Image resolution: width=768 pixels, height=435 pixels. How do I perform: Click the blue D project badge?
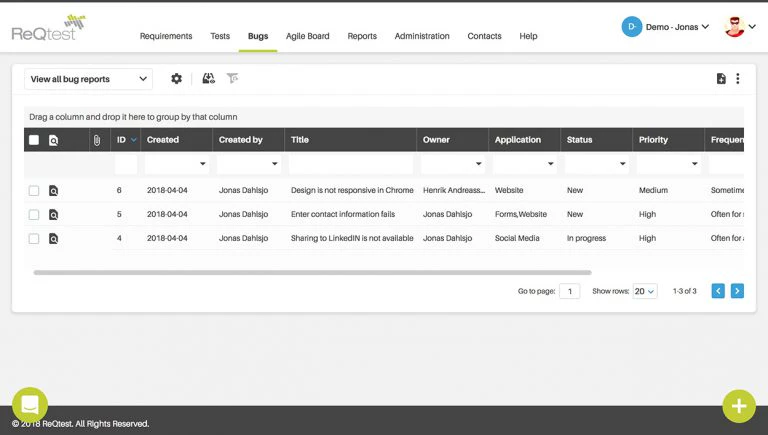pyautogui.click(x=632, y=27)
